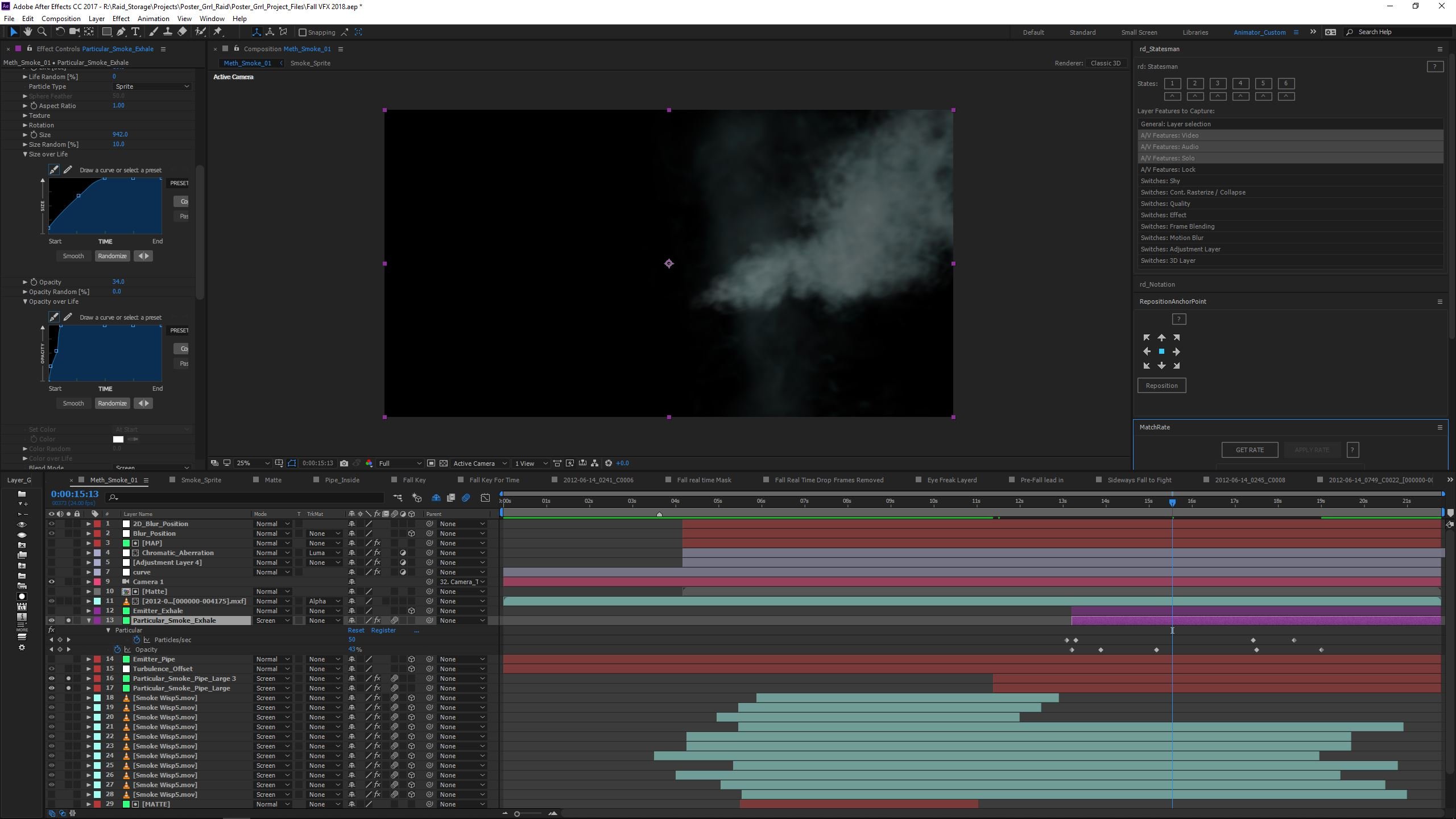Open the composition flowchart icon
Screen dimensions: 1456x819
594,463
